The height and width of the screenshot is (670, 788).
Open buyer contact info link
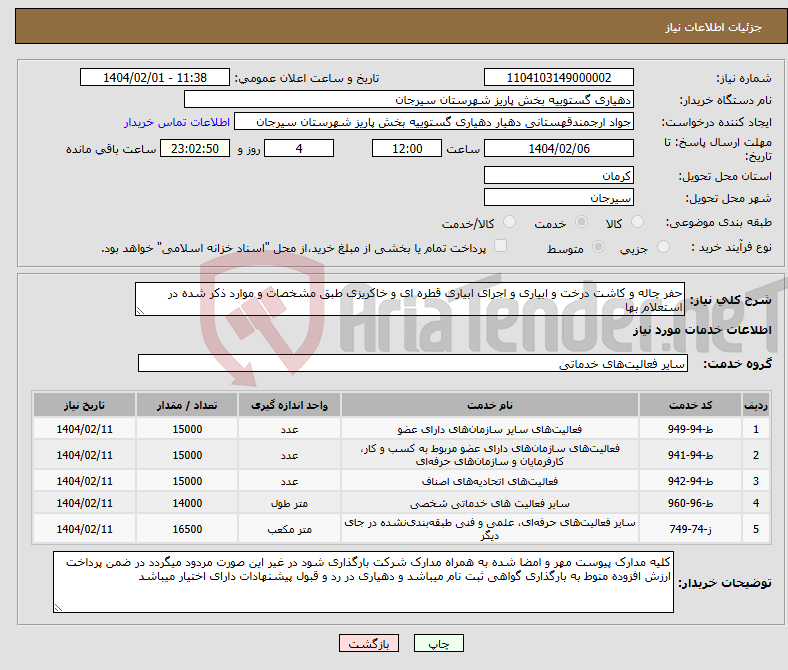tap(177, 122)
